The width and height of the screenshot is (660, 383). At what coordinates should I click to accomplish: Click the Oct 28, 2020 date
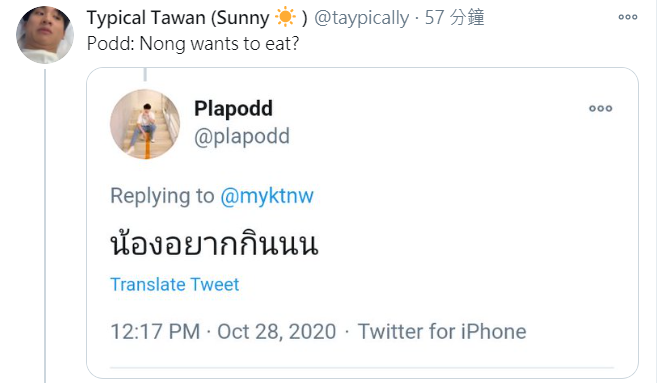[277, 332]
